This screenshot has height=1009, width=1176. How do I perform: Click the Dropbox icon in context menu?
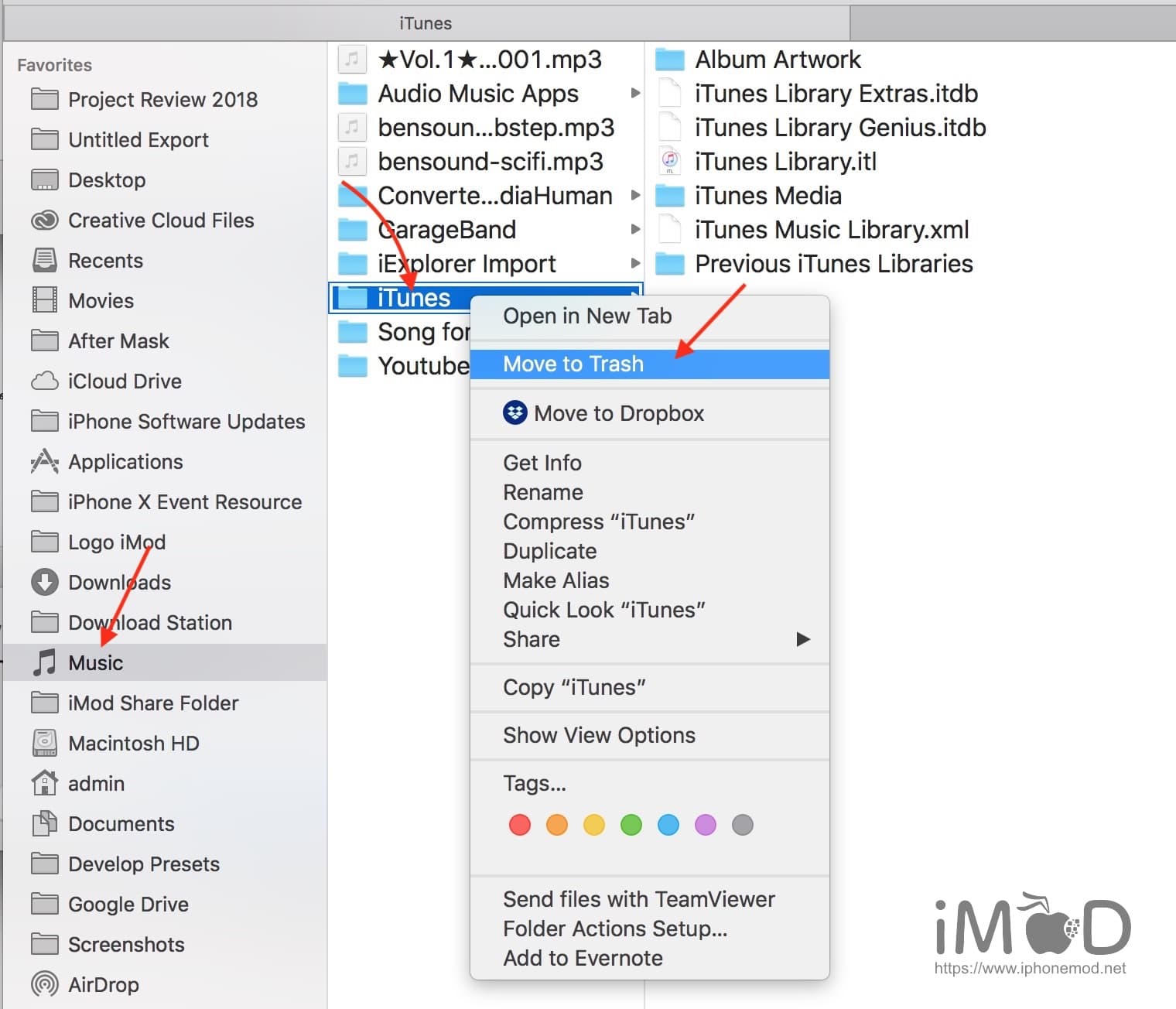[514, 413]
